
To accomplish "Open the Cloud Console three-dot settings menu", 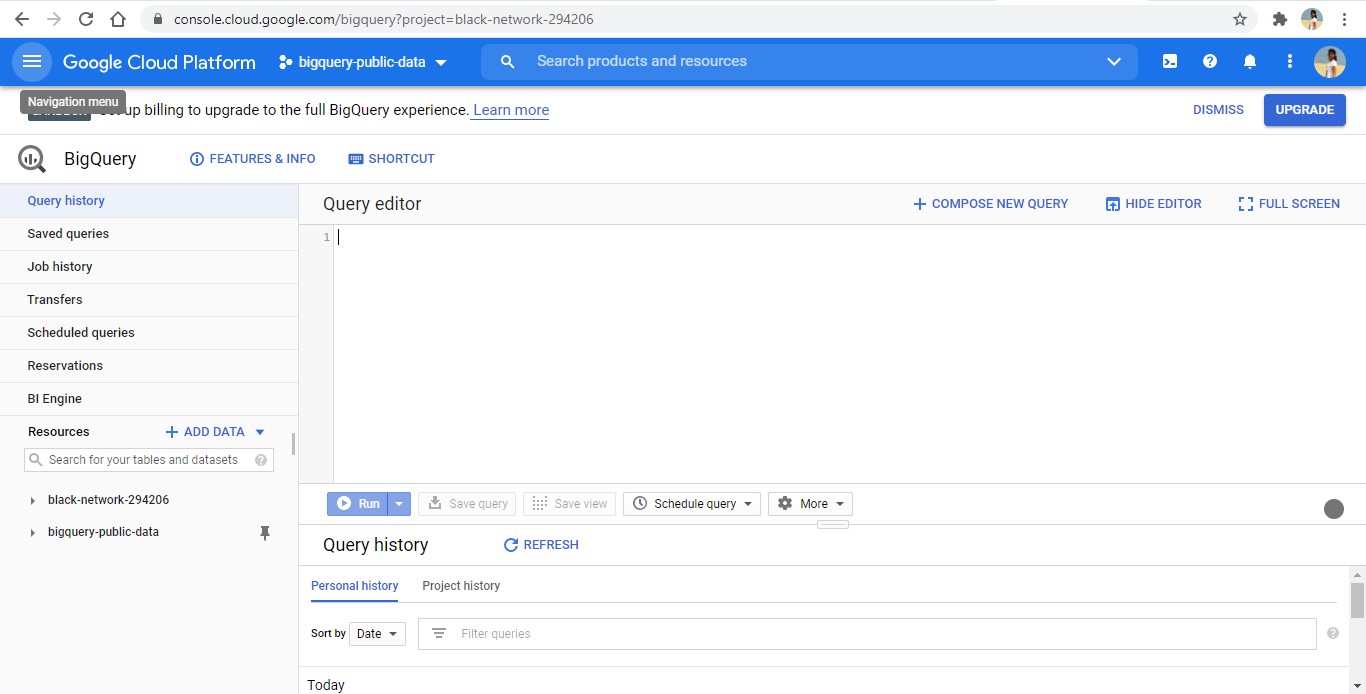I will pos(1290,62).
